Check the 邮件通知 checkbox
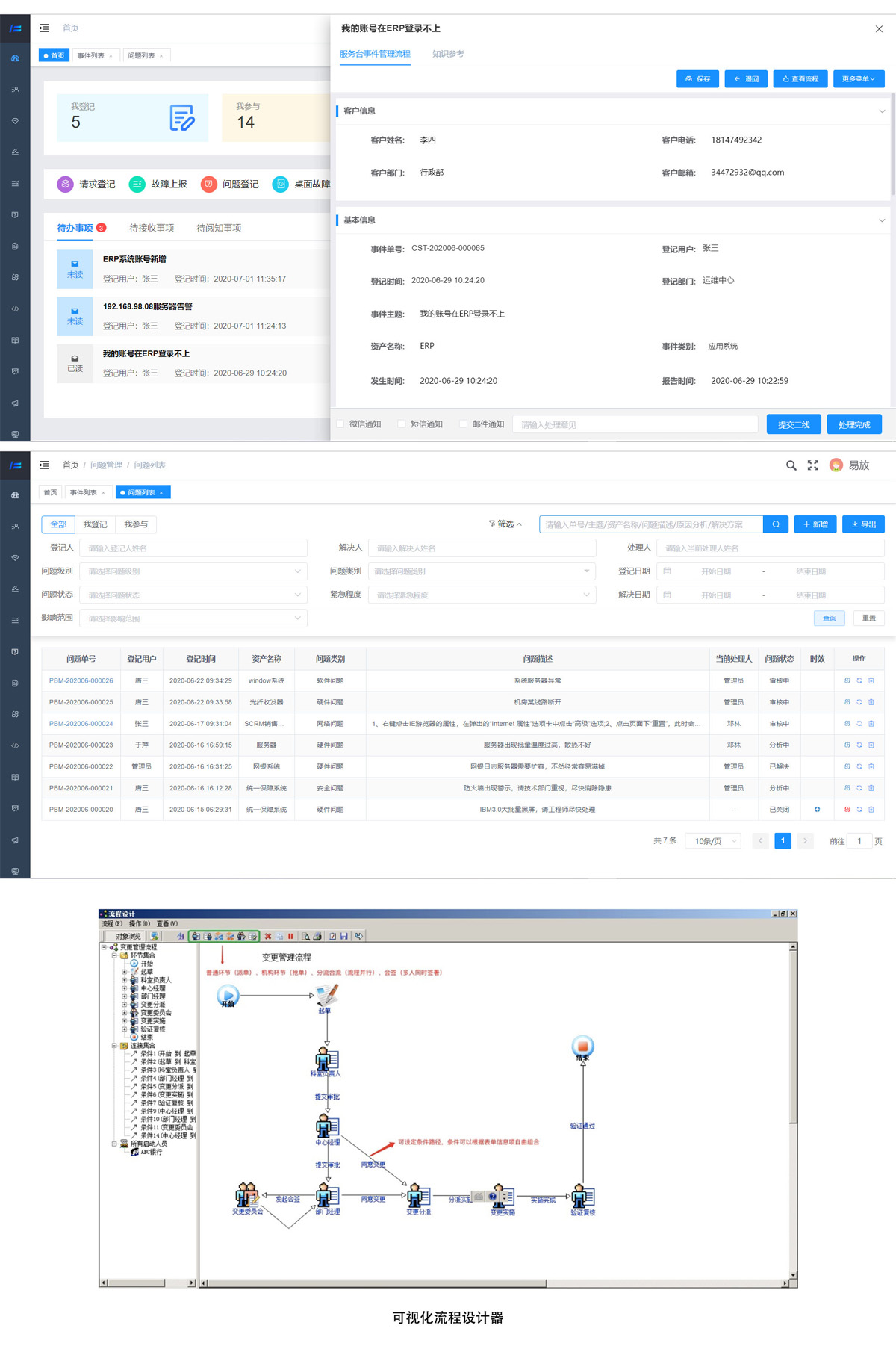Viewport: 896px width, 1358px height. click(463, 424)
